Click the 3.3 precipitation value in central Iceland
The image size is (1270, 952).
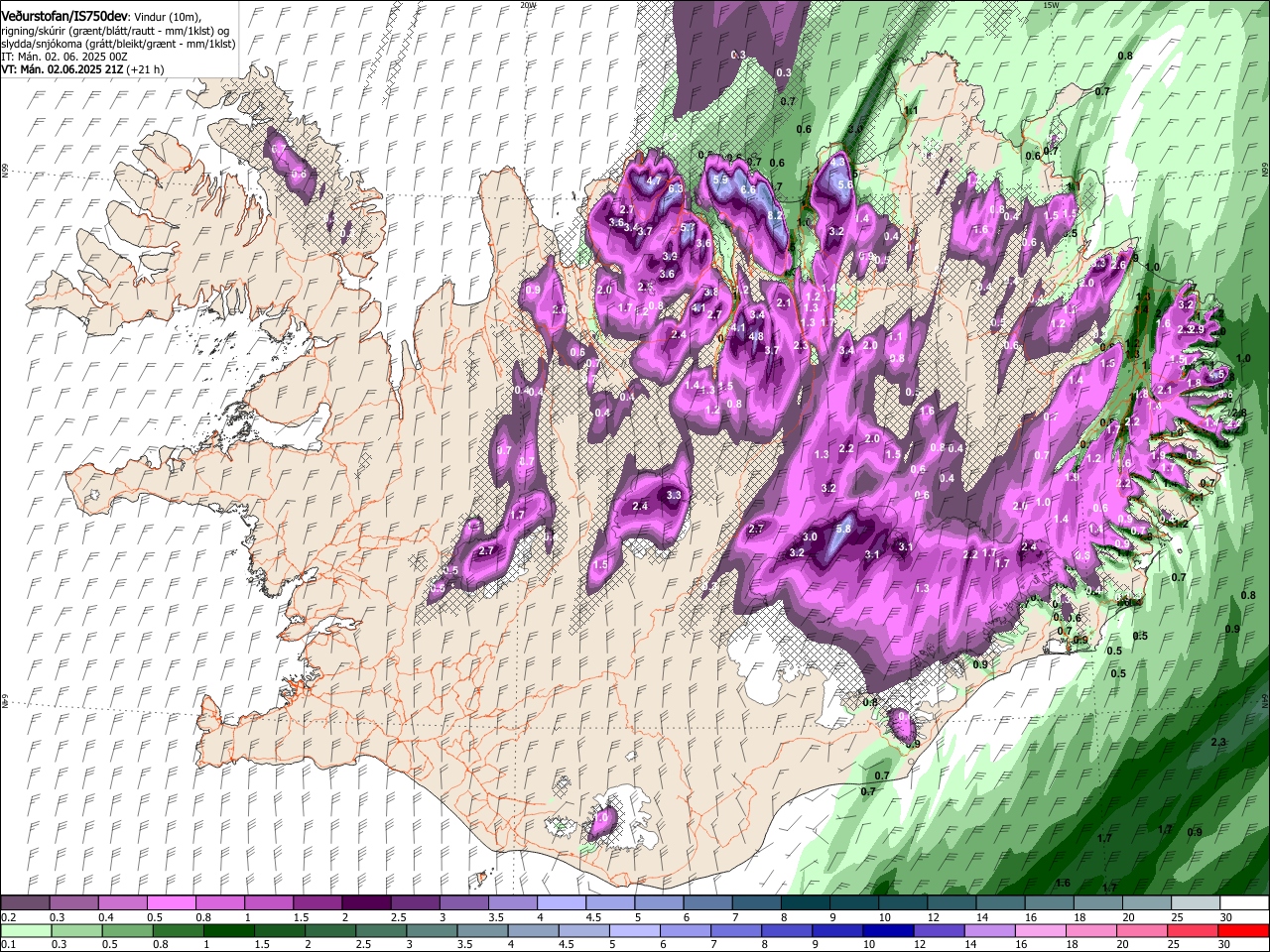674,495
